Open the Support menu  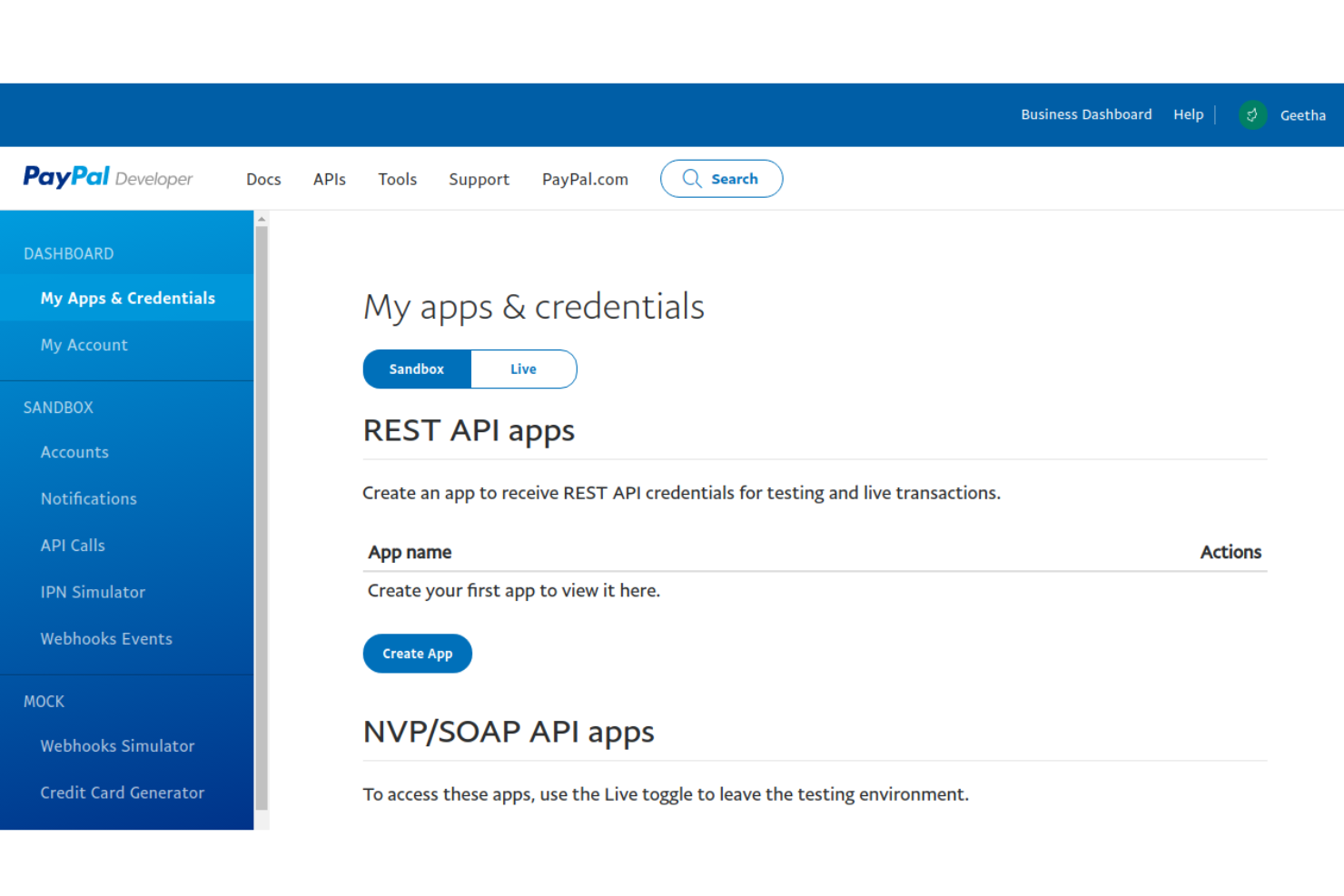479,180
